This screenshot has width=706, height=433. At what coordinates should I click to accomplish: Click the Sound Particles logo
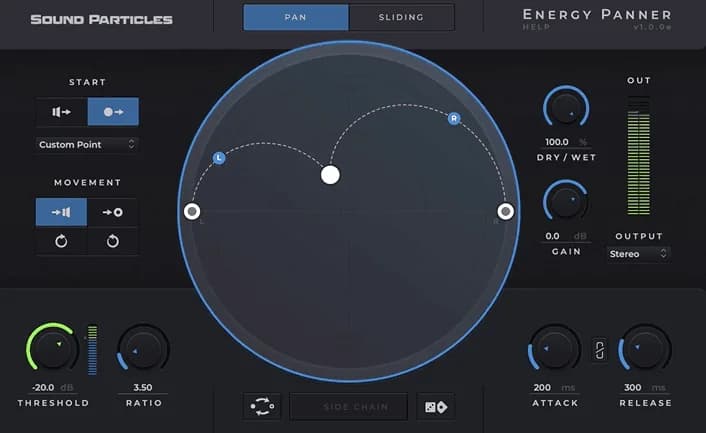(x=102, y=19)
